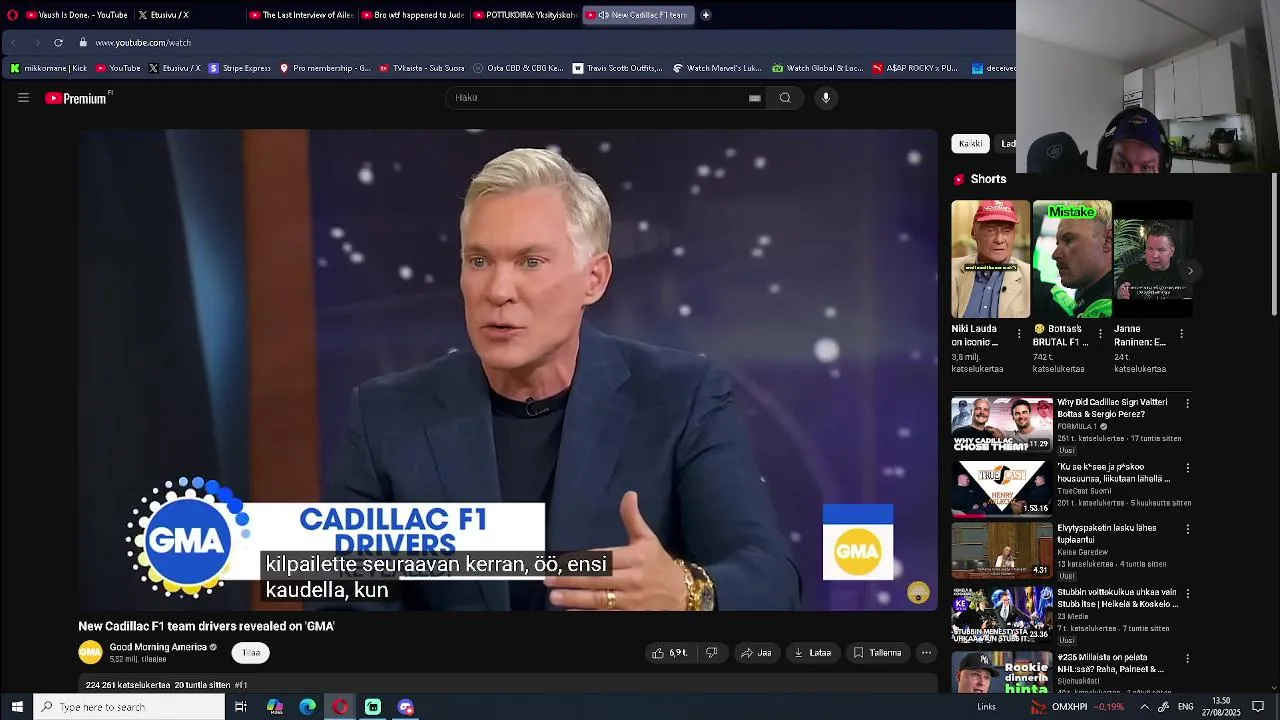Open the notification center icon

pos(1258,707)
